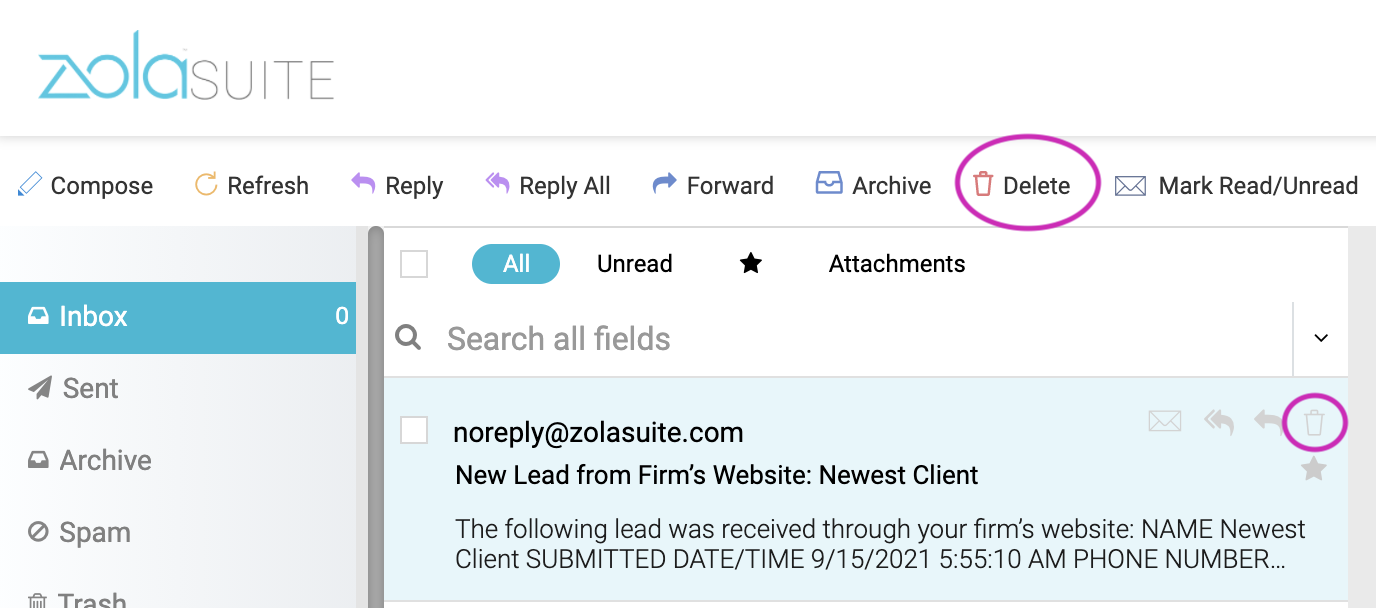
Task: Click the trash icon on noreply email row
Action: (x=1314, y=422)
